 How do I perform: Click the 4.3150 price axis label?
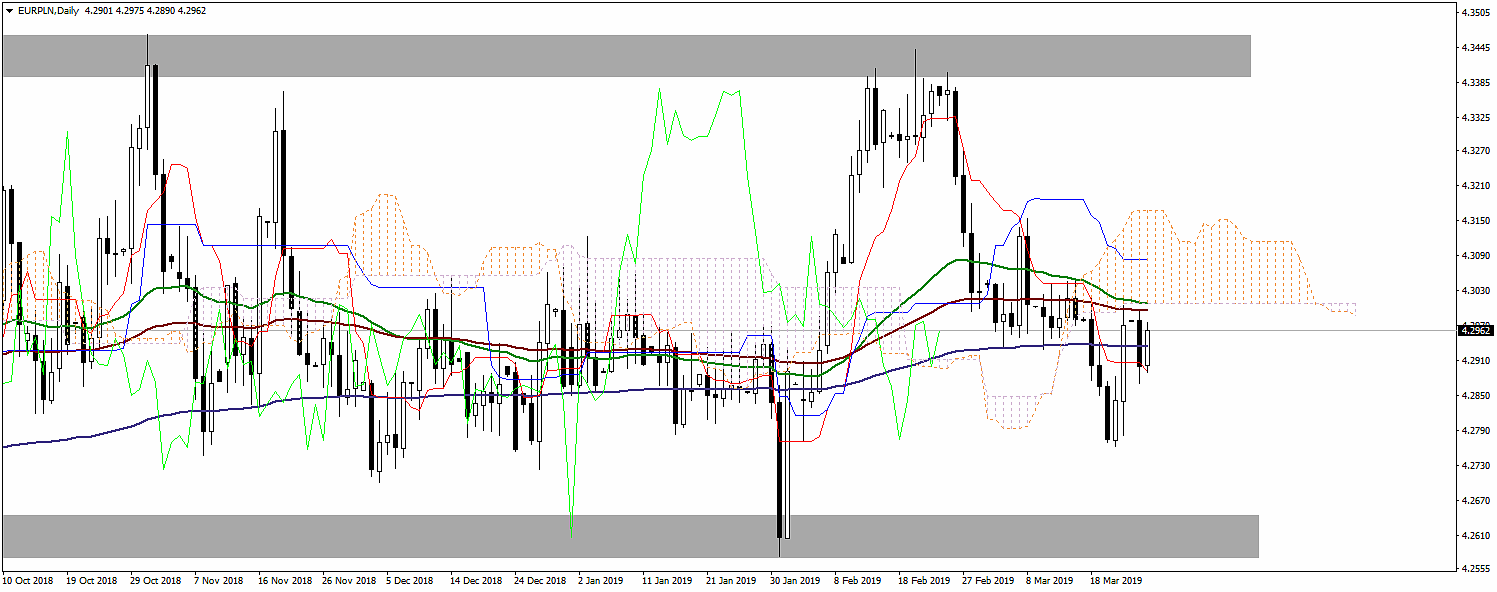[1476, 221]
